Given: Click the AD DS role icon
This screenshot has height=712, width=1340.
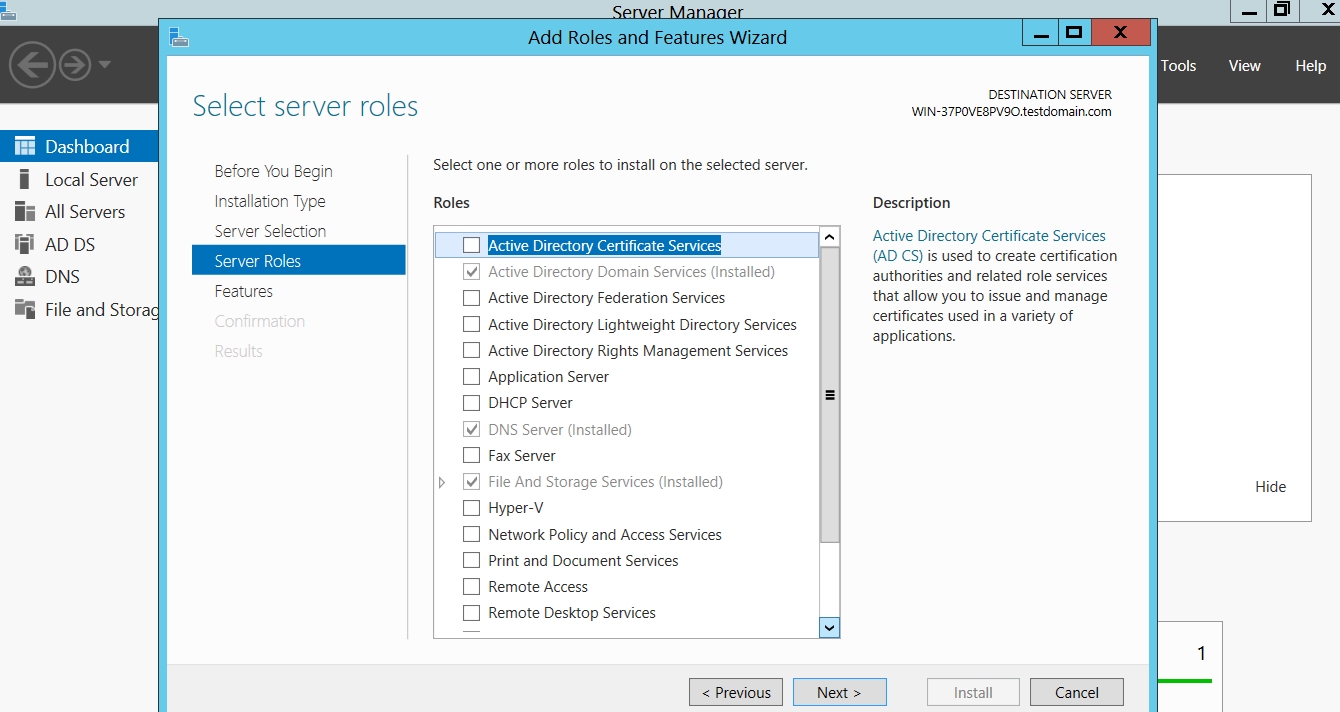Looking at the screenshot, I should coord(25,244).
